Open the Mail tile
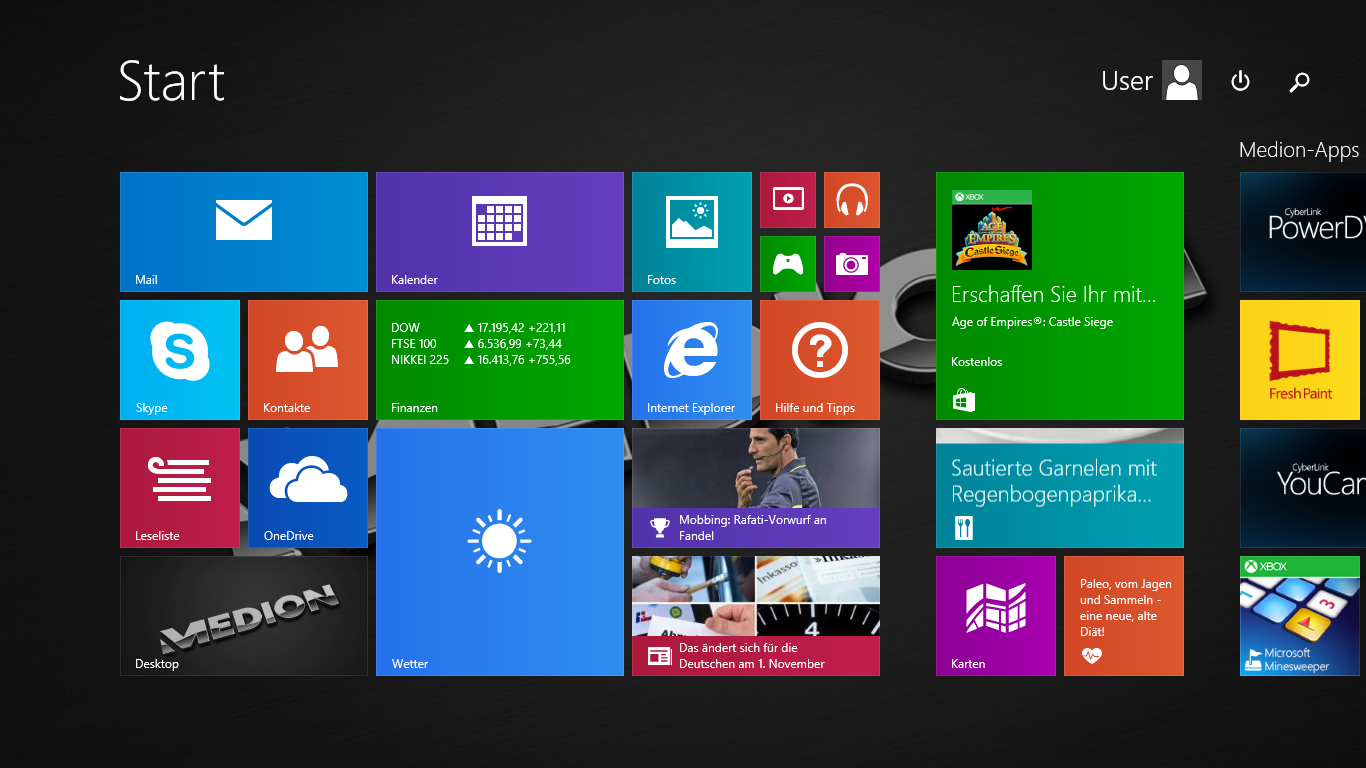1366x768 pixels. click(244, 232)
